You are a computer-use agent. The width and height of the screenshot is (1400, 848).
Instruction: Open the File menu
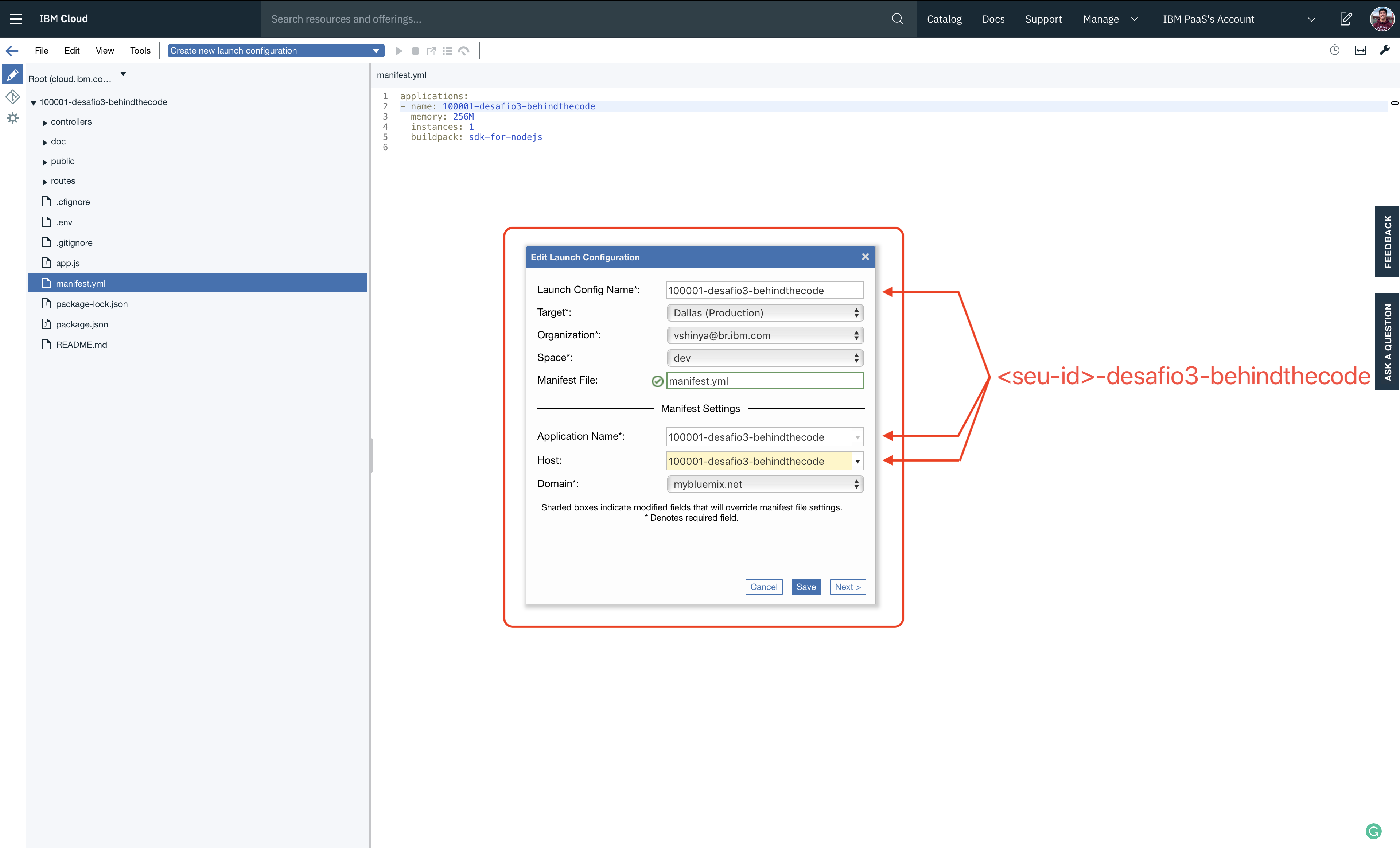(x=42, y=51)
